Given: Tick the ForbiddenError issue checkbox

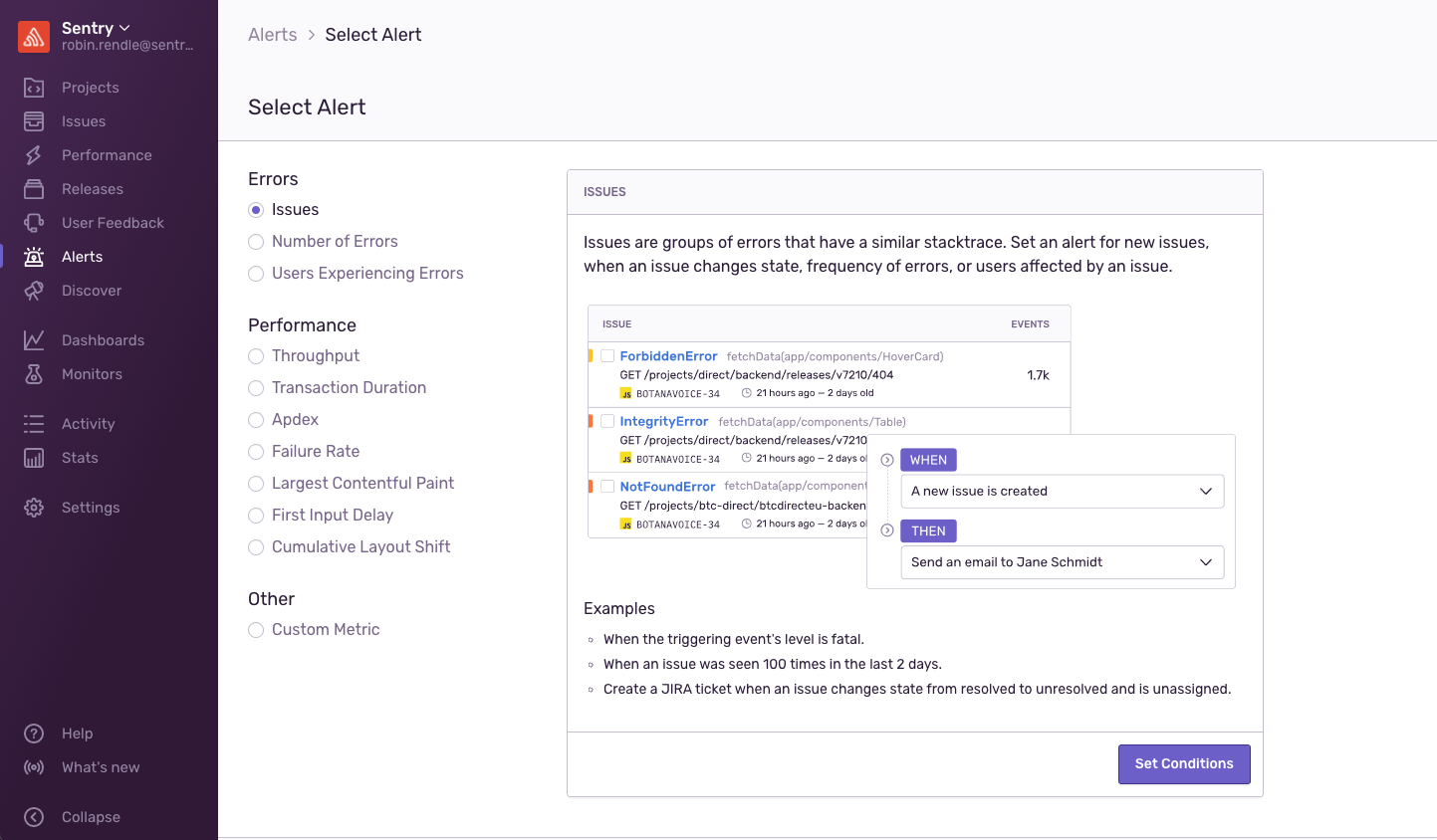Looking at the screenshot, I should pyautogui.click(x=607, y=355).
